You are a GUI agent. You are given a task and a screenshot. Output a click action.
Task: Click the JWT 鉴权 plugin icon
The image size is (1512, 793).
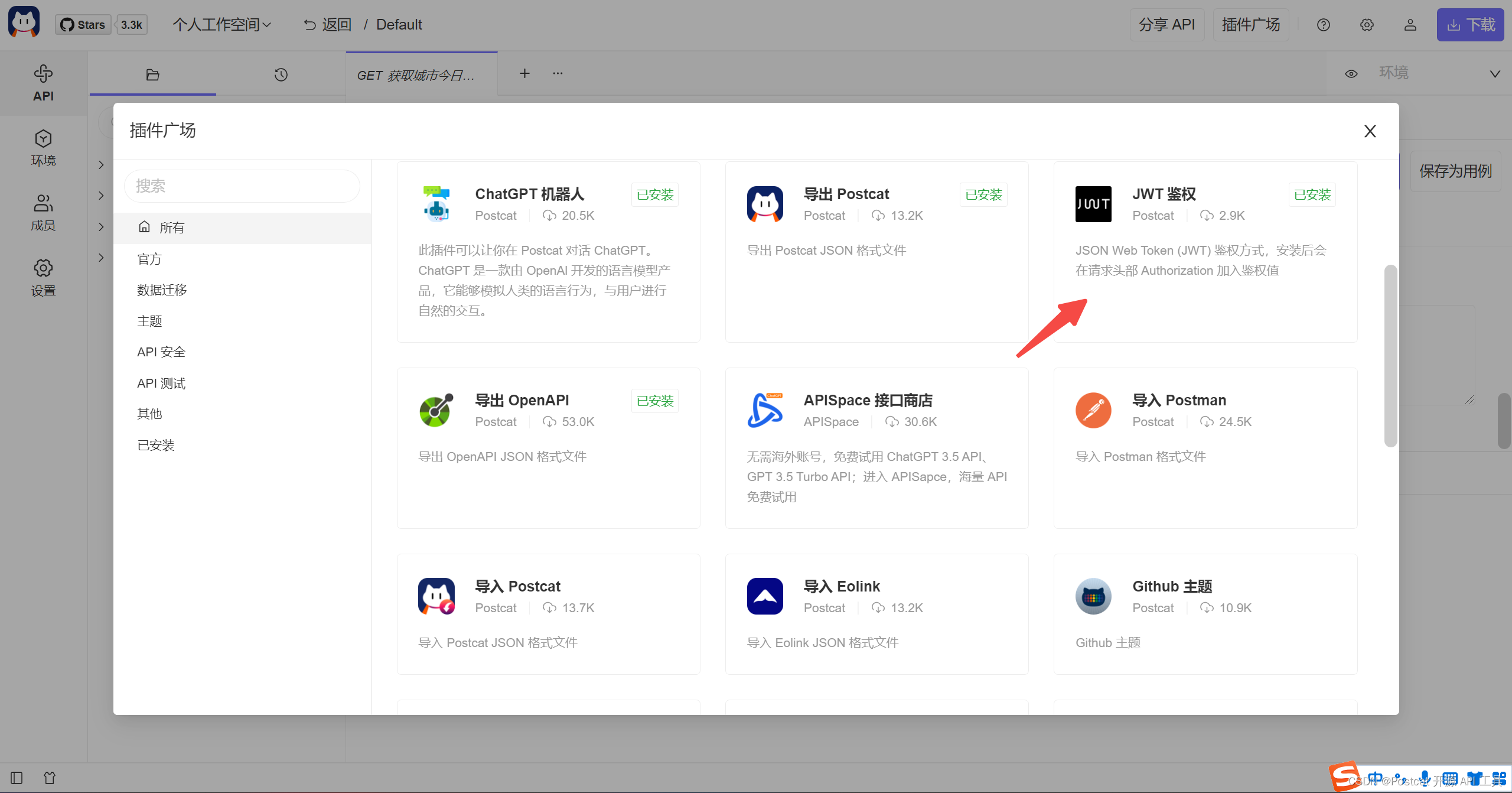coord(1093,204)
